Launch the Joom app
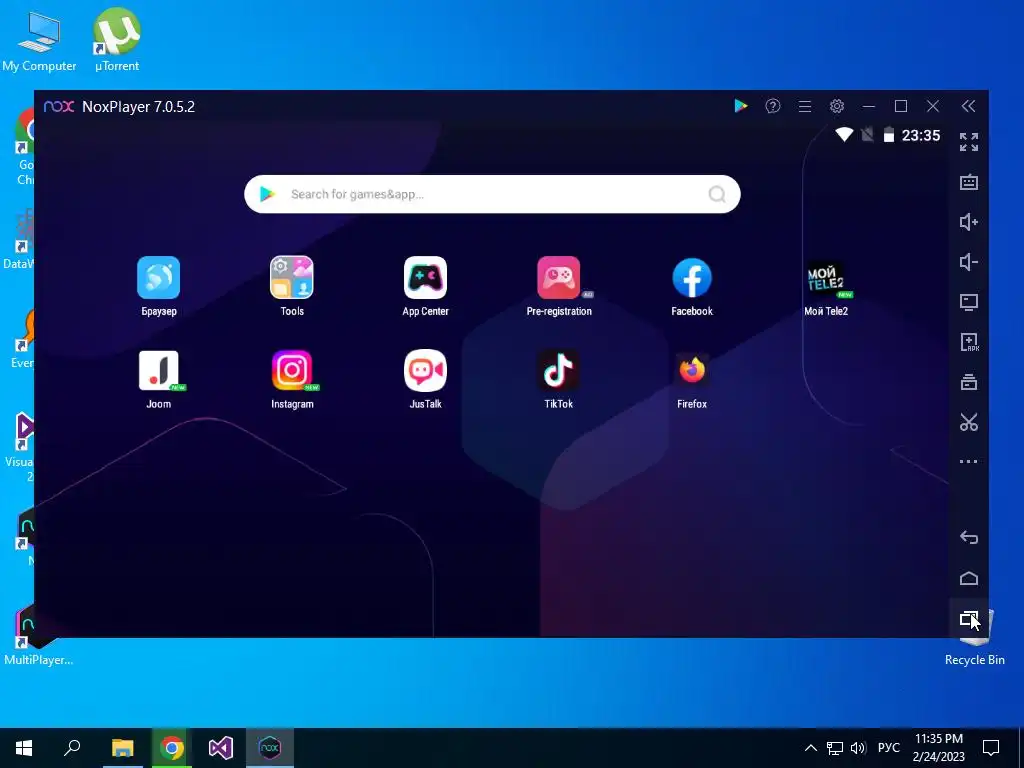 (159, 371)
